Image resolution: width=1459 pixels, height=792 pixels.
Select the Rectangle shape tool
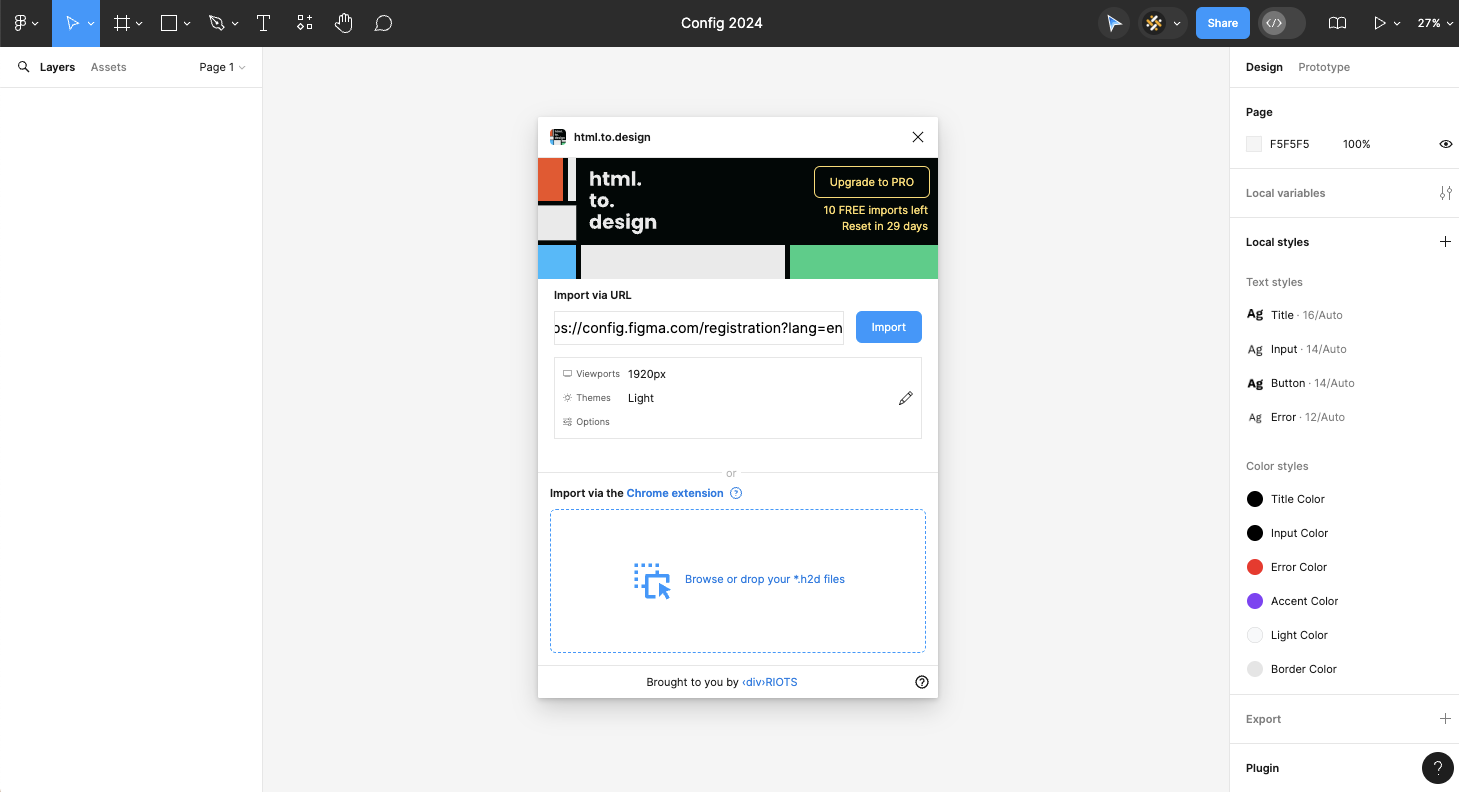click(x=169, y=23)
